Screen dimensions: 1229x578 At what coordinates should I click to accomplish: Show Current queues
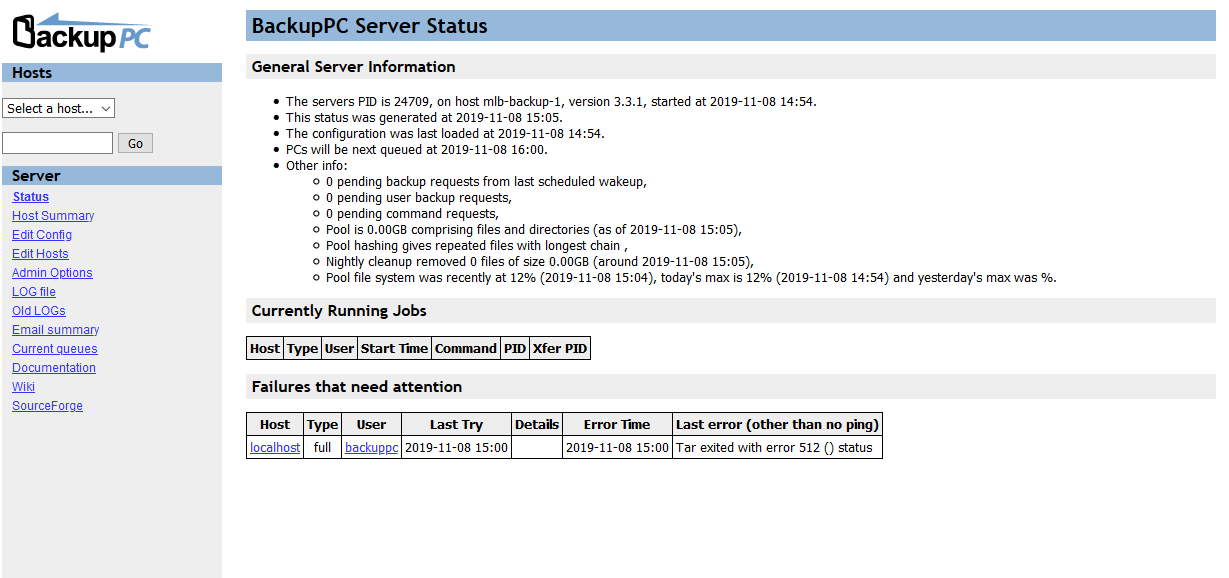click(55, 349)
